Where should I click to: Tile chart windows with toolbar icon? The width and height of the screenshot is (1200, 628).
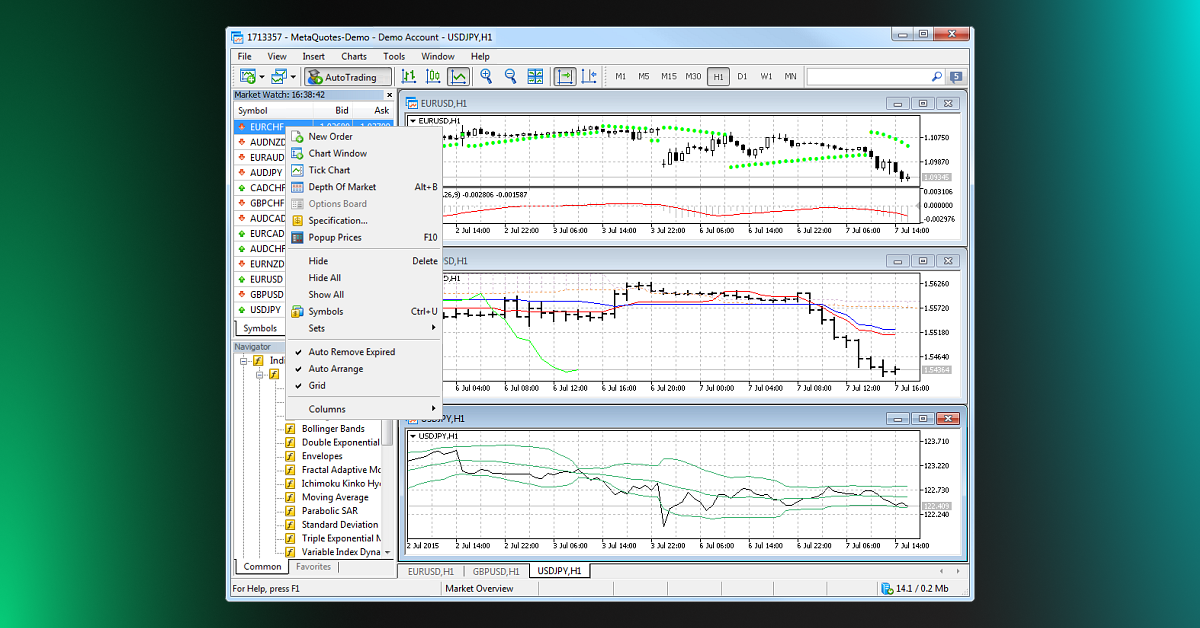pyautogui.click(x=535, y=77)
